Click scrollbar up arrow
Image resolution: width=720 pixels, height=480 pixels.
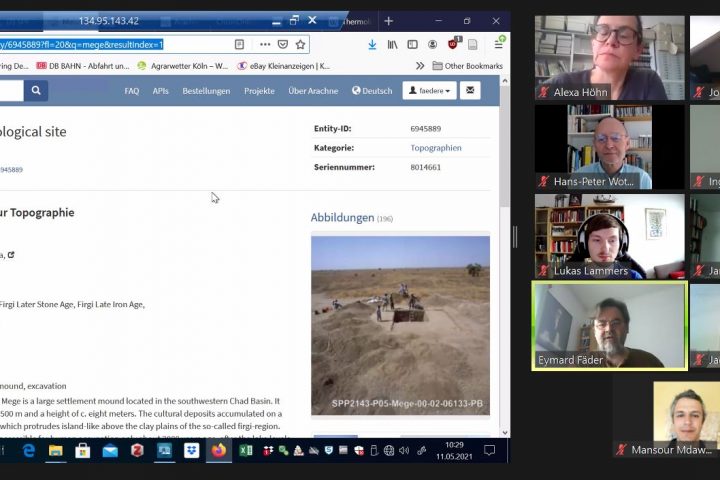505,81
